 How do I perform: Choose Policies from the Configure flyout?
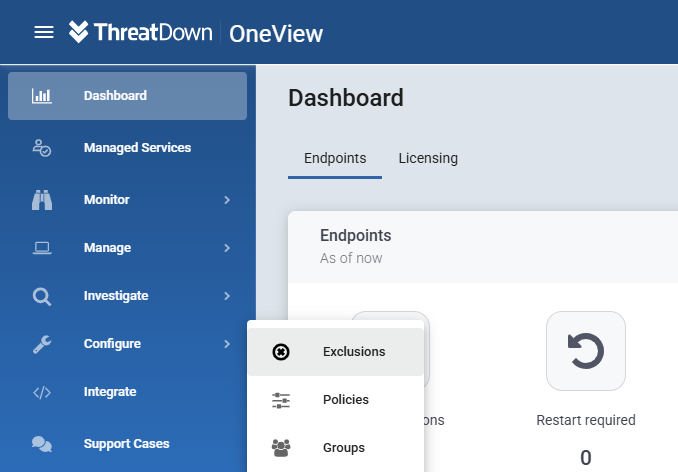(336, 400)
